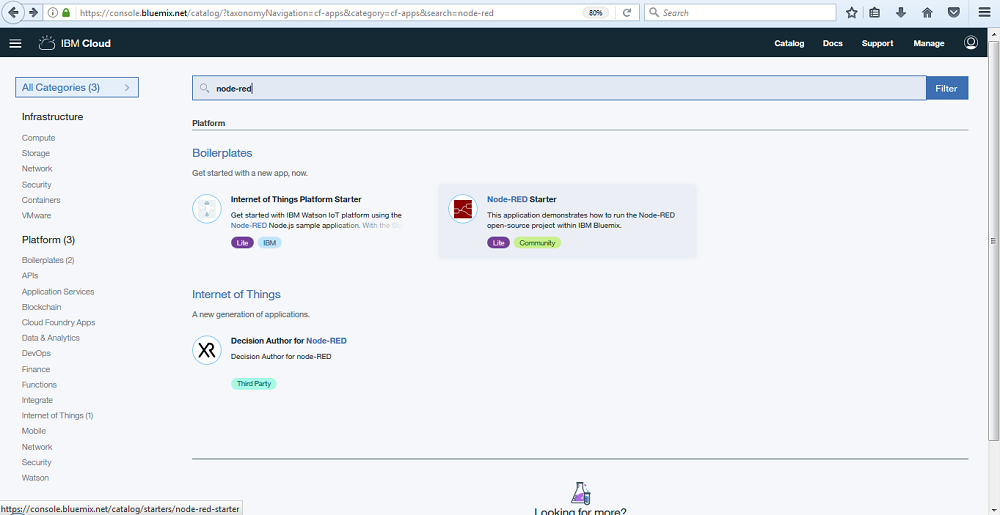The height and width of the screenshot is (515, 1000).
Task: Select Finance category
Action: coord(36,369)
